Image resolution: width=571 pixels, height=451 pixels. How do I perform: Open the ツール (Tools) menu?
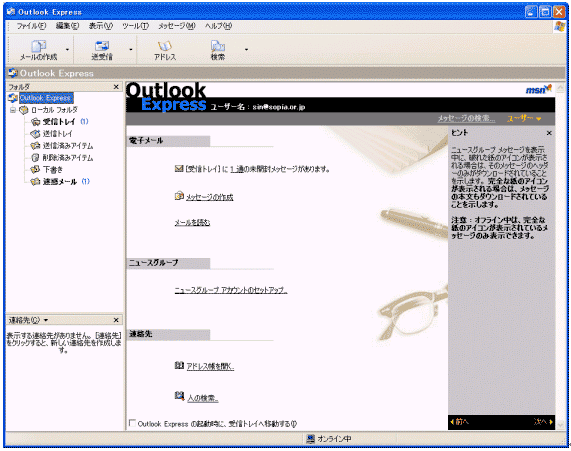[135, 26]
